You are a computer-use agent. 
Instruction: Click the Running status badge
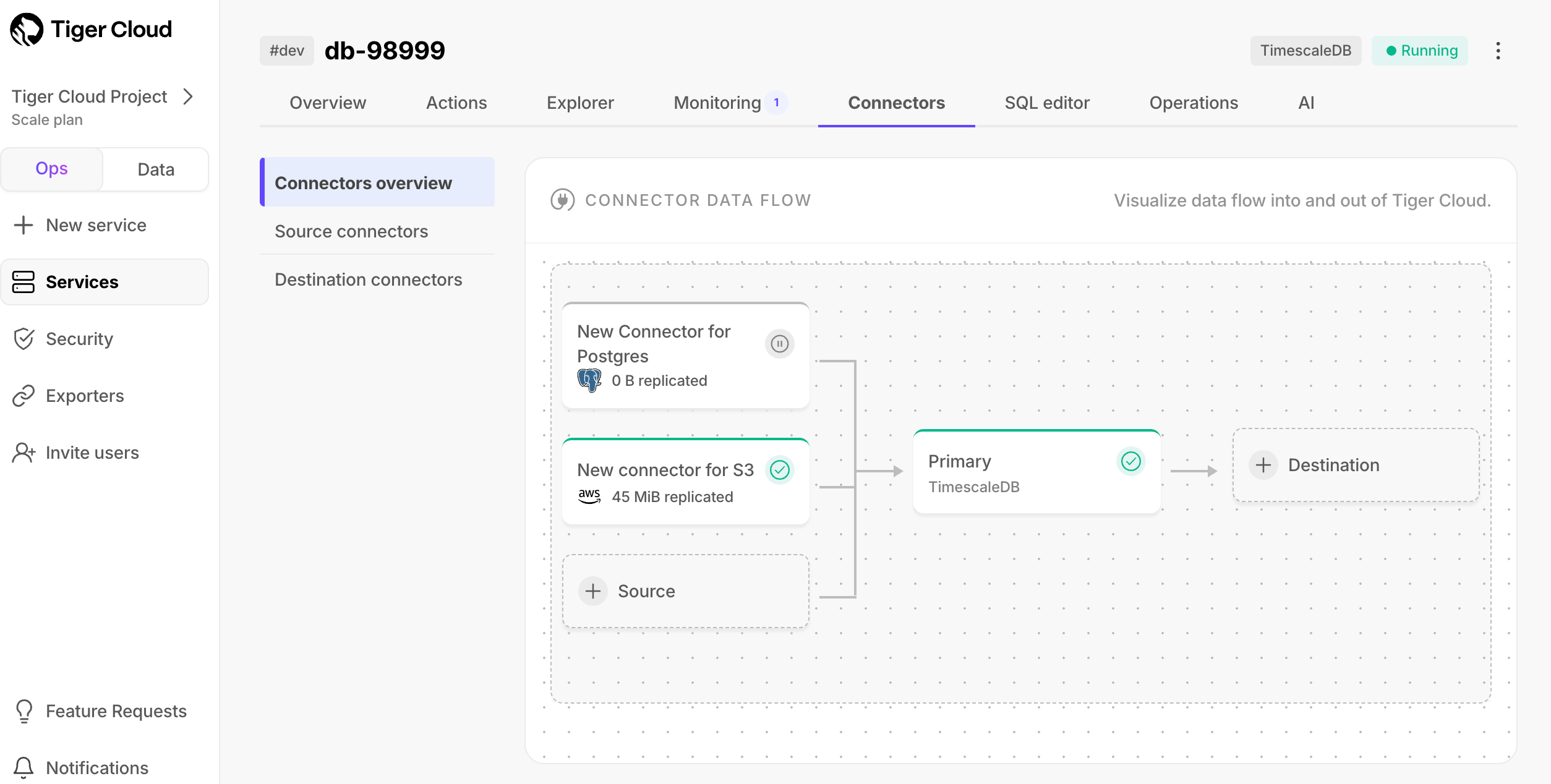click(x=1420, y=51)
